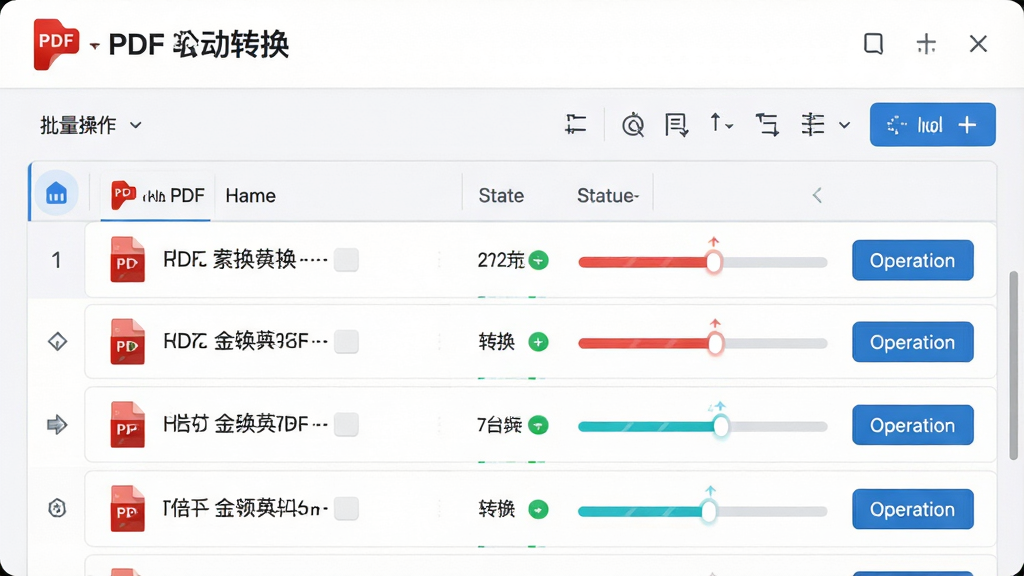1024x576 pixels.
Task: Click the blue add button with plus sign
Action: (x=933, y=124)
